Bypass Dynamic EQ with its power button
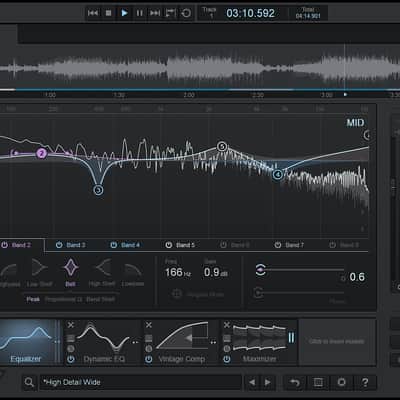 point(71,359)
